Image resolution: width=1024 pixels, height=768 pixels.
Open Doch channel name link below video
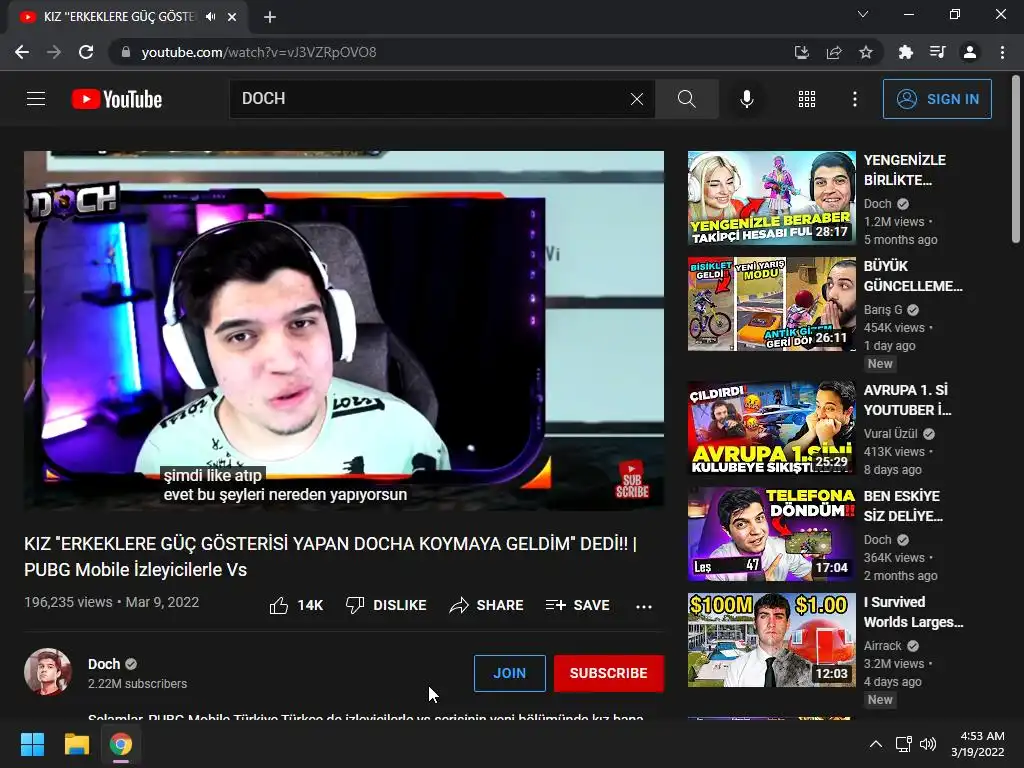point(104,664)
